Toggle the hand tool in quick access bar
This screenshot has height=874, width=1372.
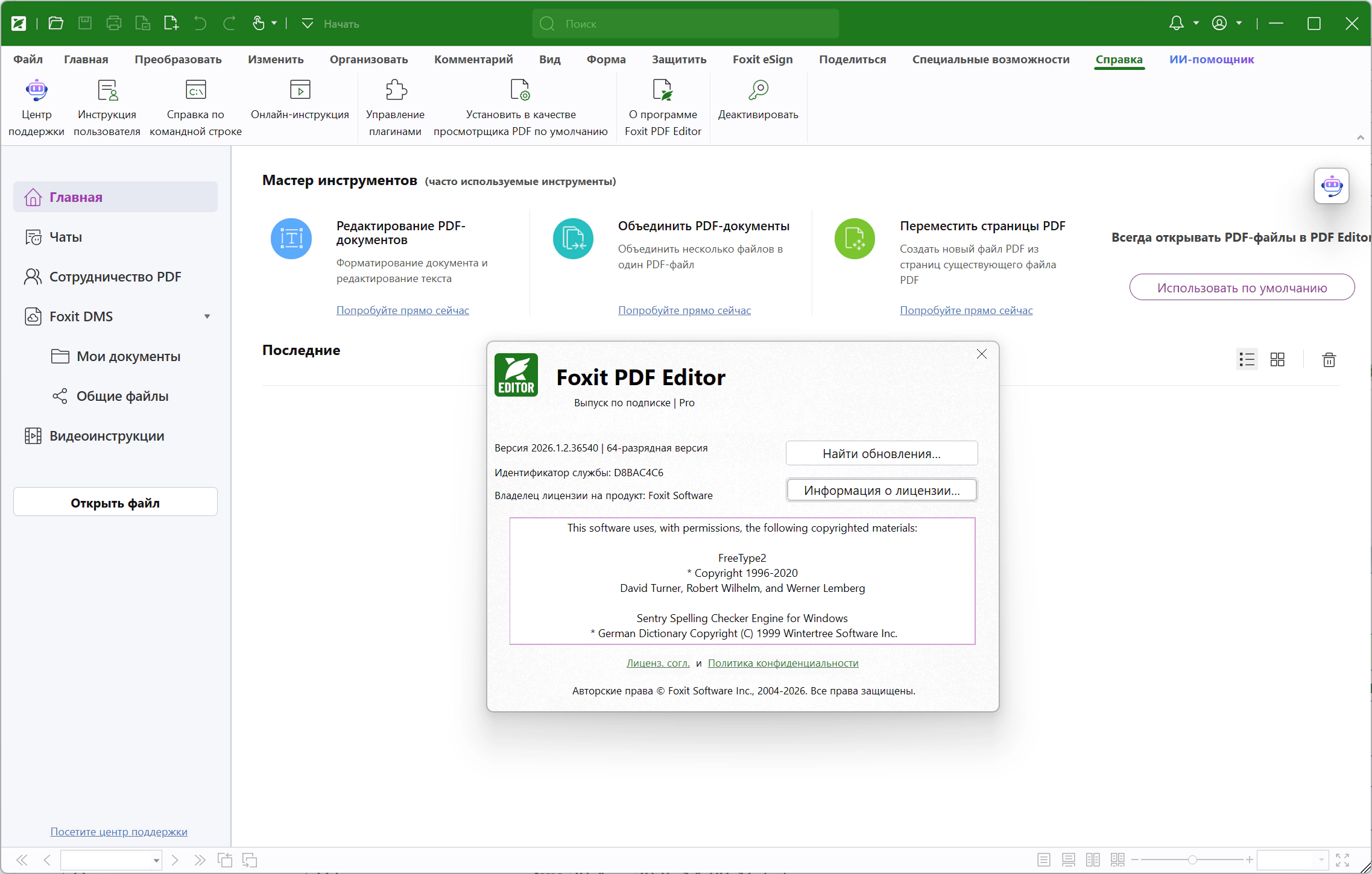[x=258, y=24]
